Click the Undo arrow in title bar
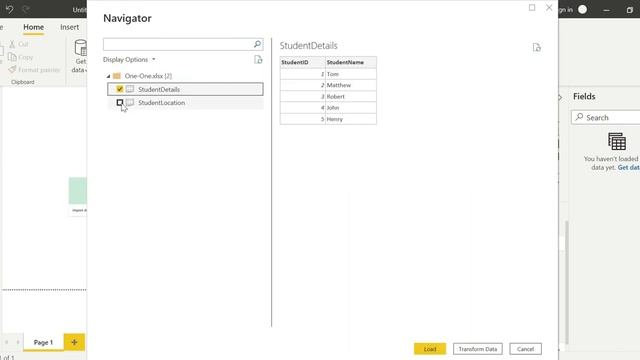 [9, 9]
